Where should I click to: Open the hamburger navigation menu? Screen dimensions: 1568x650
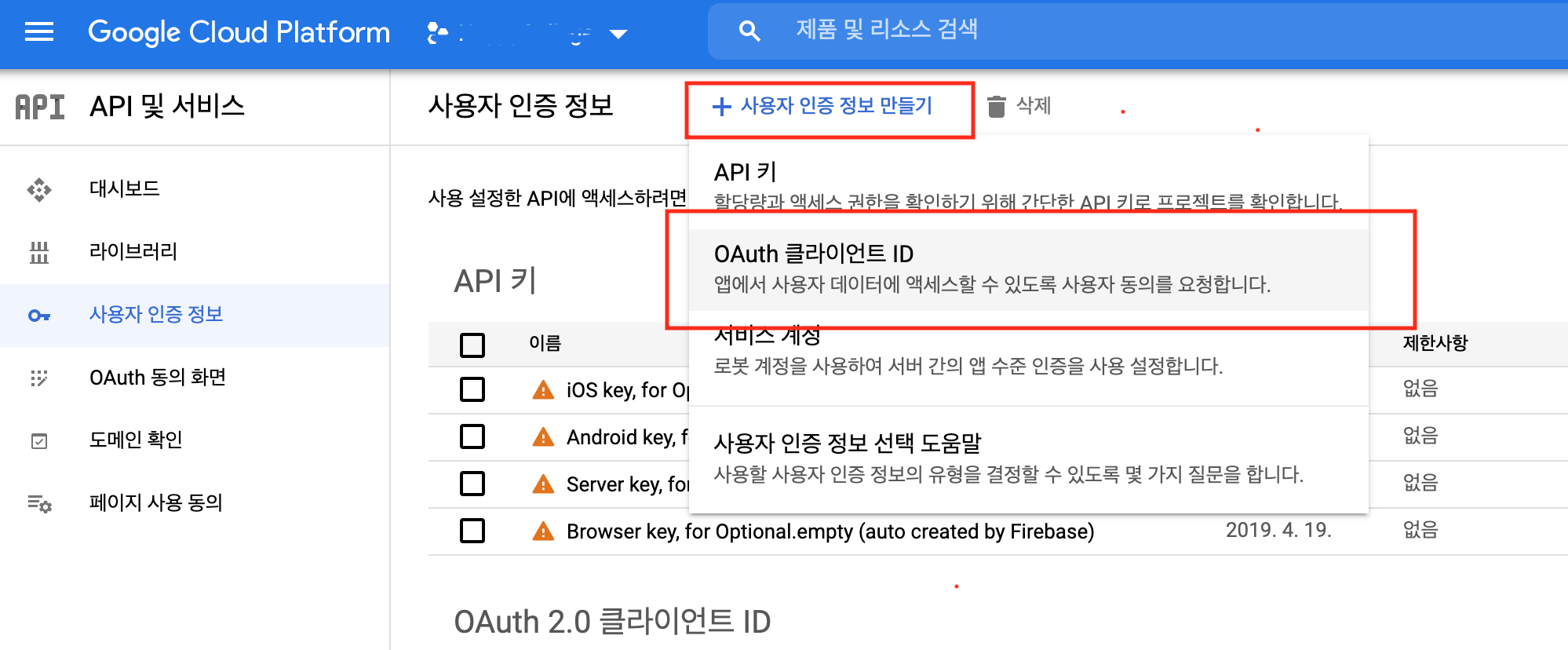tap(39, 32)
